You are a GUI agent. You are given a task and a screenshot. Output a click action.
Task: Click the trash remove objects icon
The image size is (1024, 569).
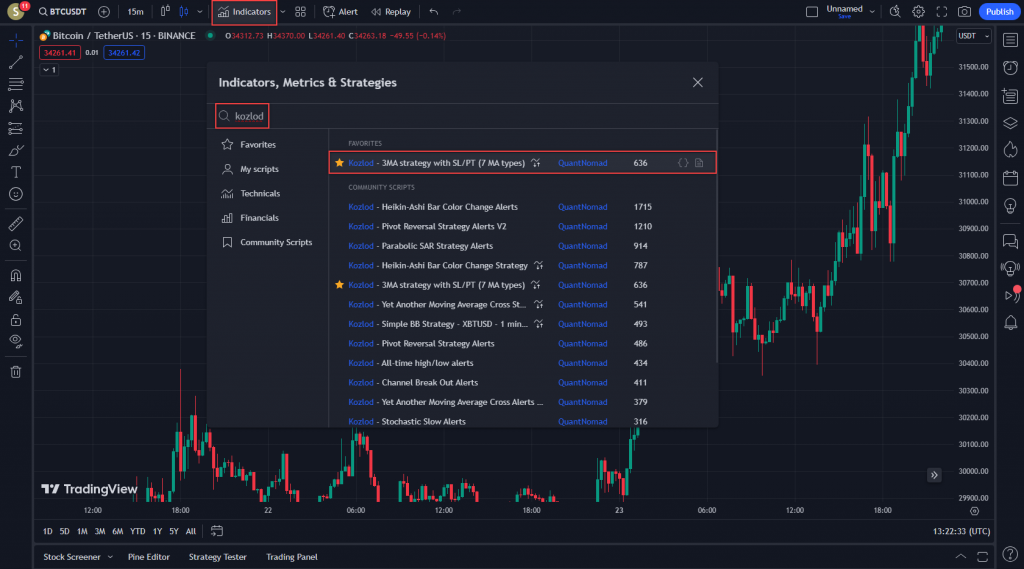(x=16, y=372)
